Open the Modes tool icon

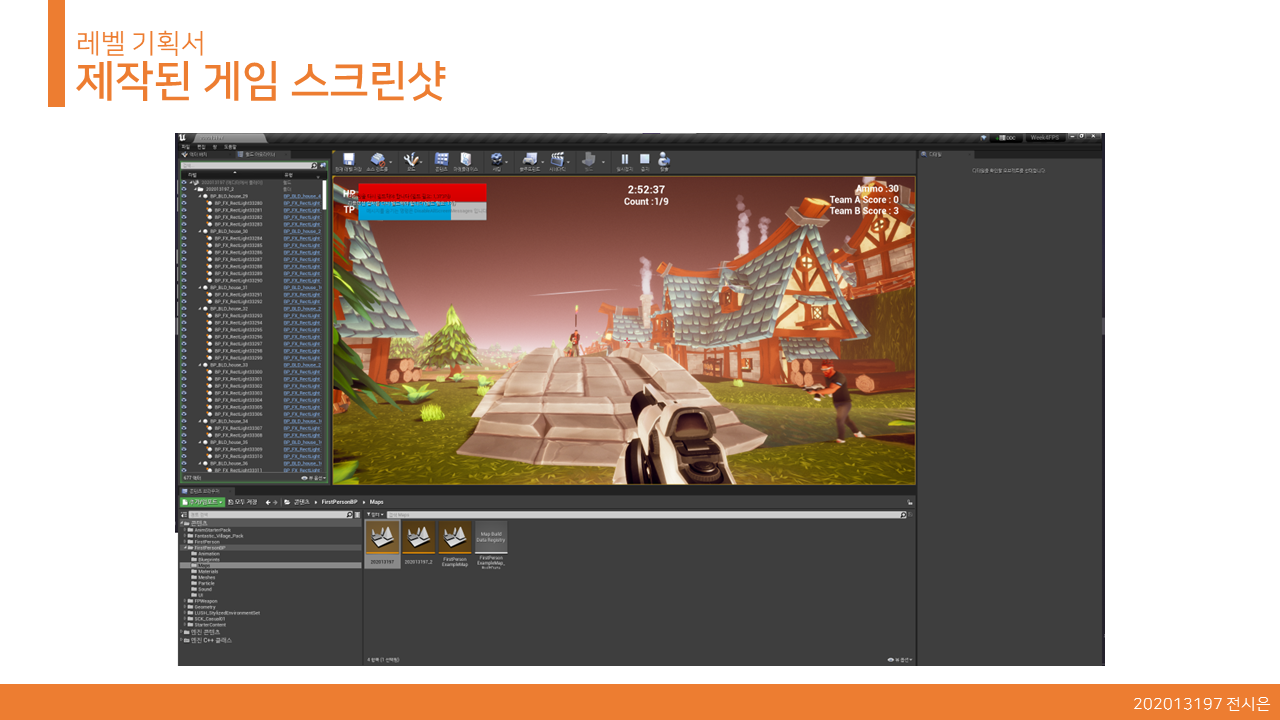coord(410,160)
